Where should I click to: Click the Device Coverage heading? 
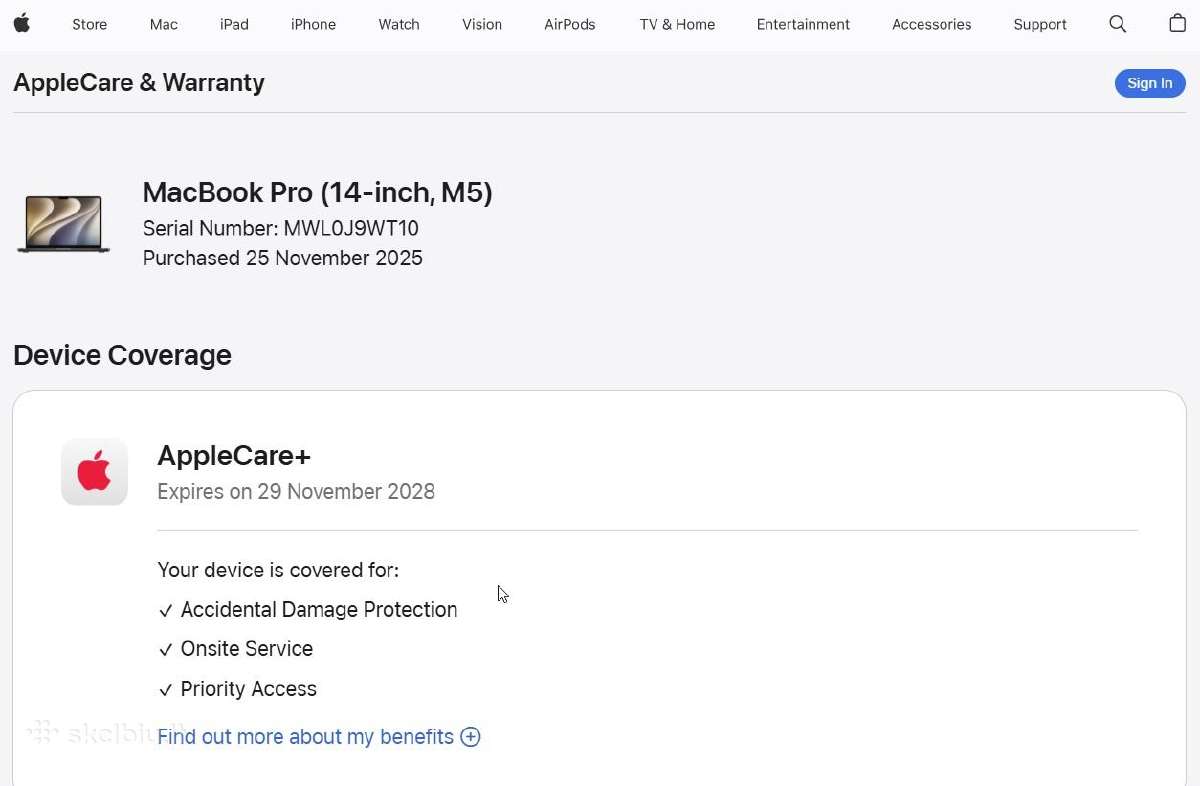[122, 355]
